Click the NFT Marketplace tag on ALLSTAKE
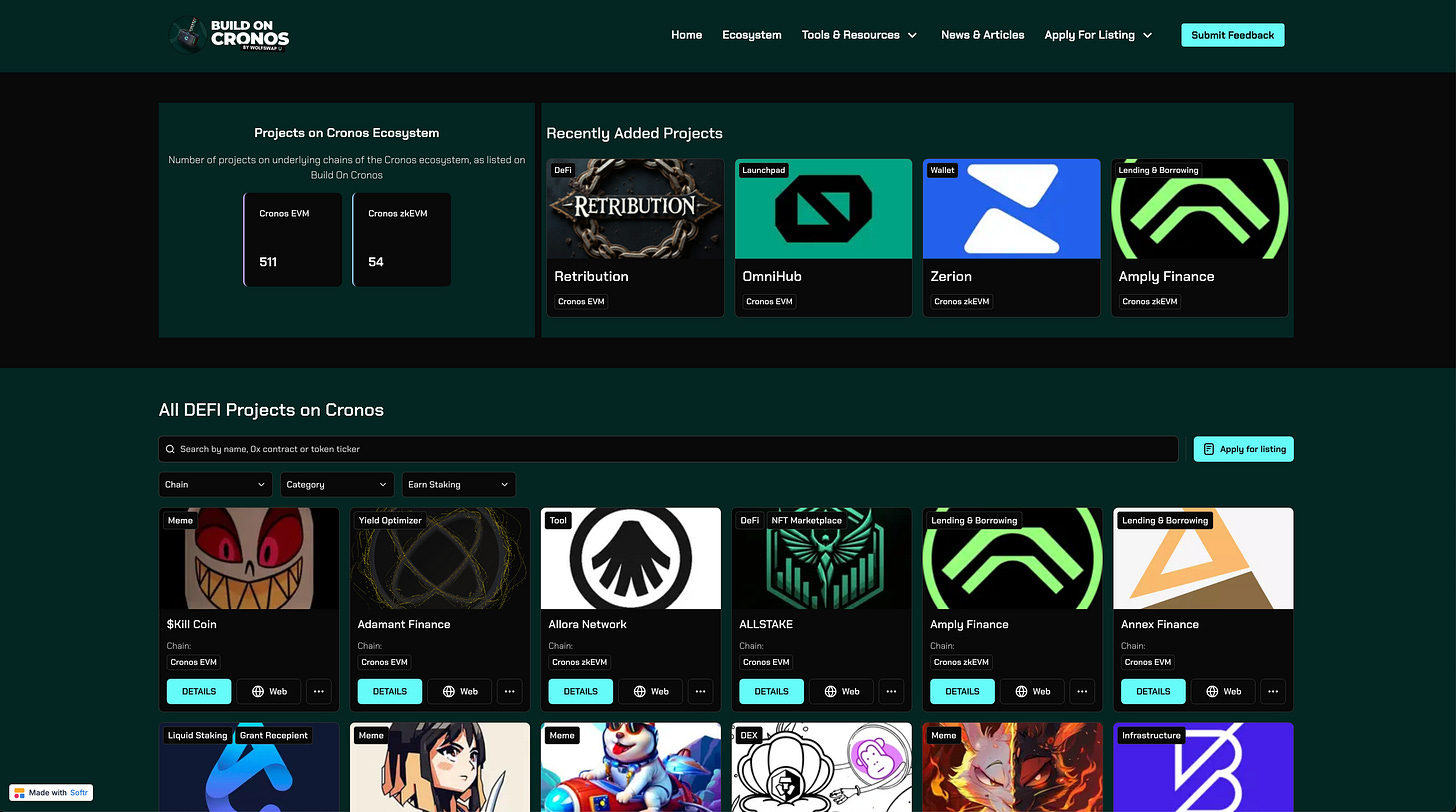 coord(807,520)
